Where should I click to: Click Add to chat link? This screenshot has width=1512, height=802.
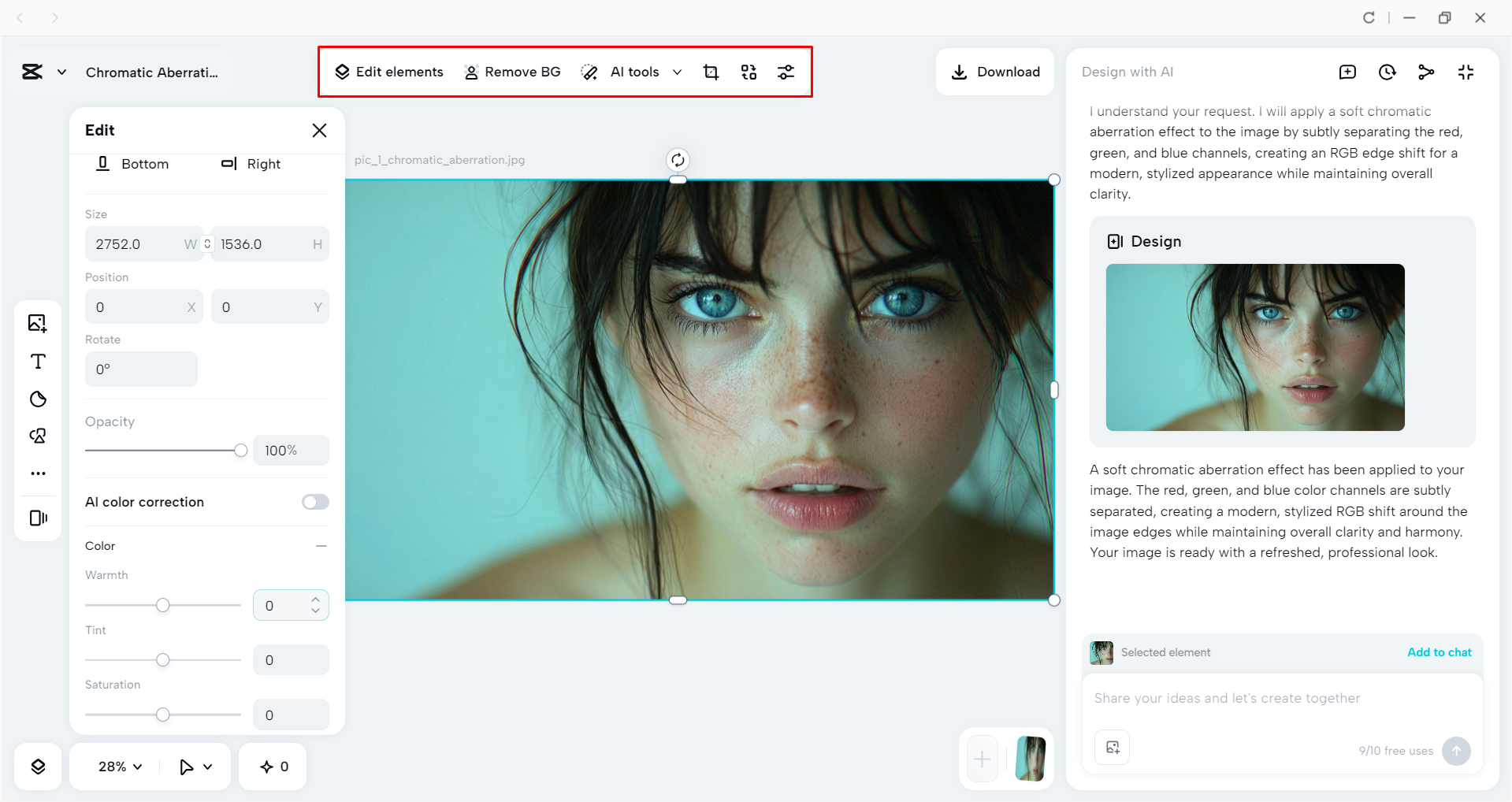click(1439, 652)
